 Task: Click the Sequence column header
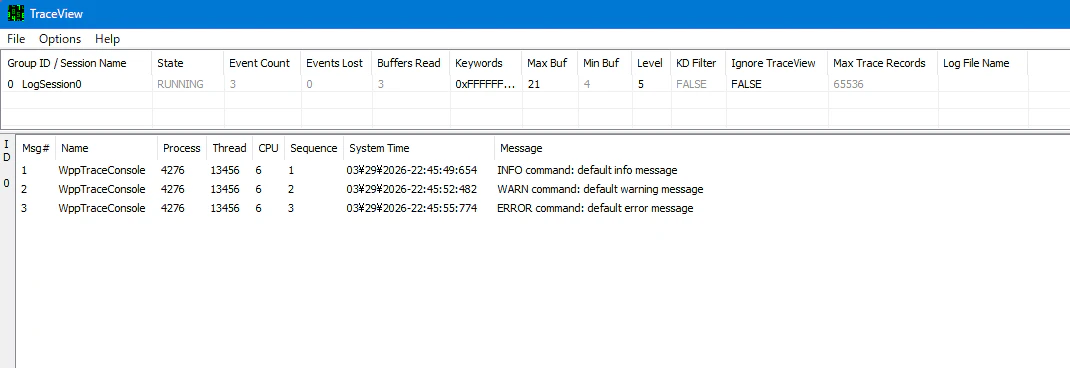tap(313, 147)
